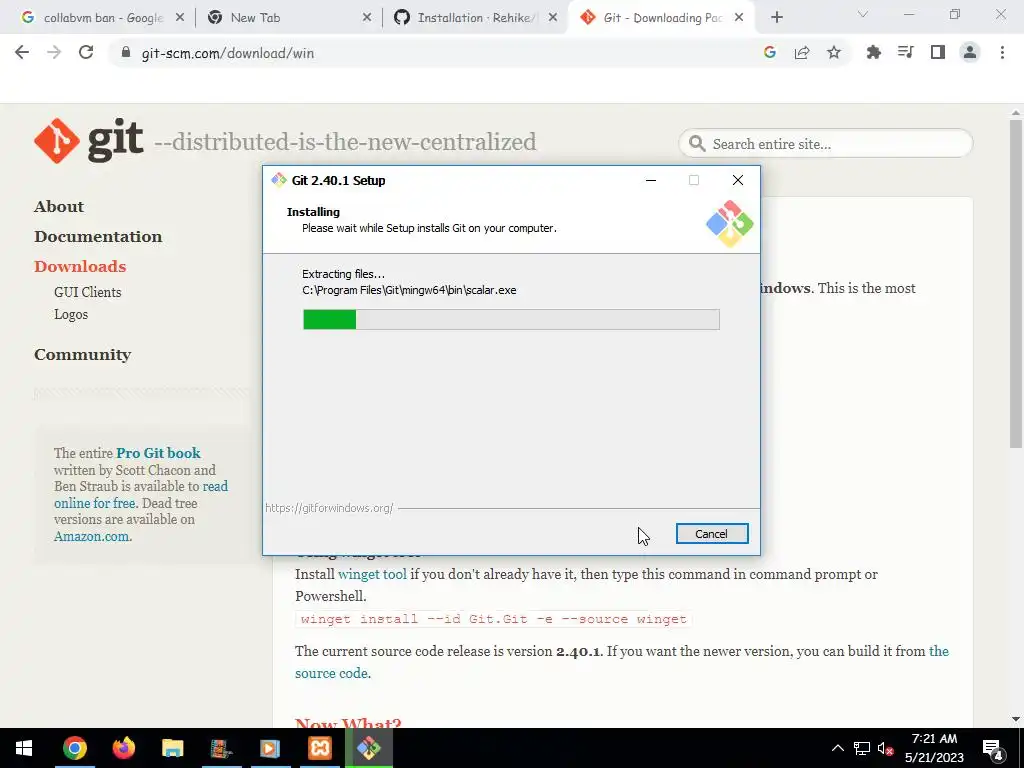1024x768 pixels.
Task: Launch Firefox from the taskbar
Action: [123, 748]
